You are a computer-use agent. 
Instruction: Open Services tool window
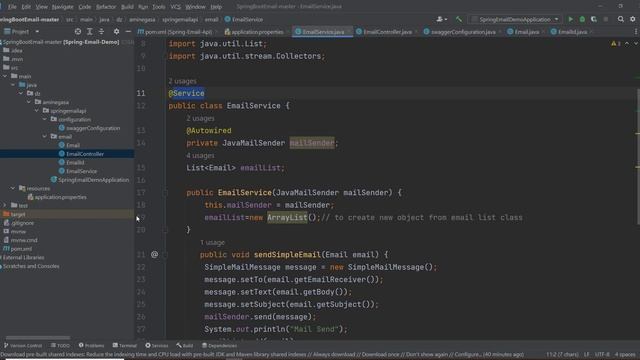157,345
